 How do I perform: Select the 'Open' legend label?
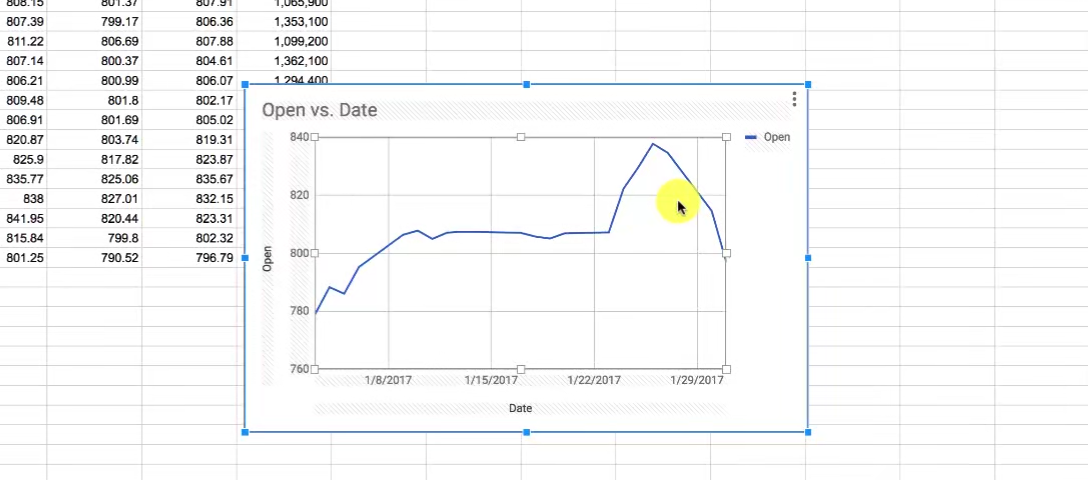(x=776, y=137)
